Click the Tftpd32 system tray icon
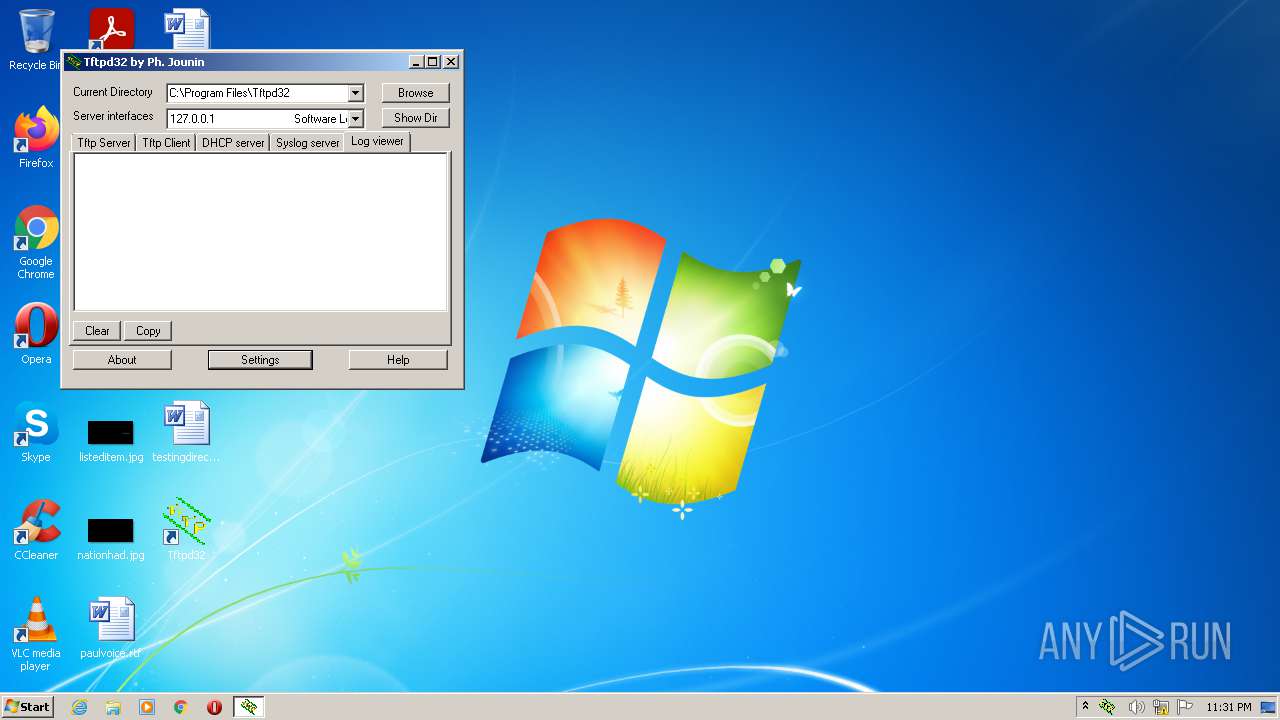The height and width of the screenshot is (720, 1280). [1108, 707]
